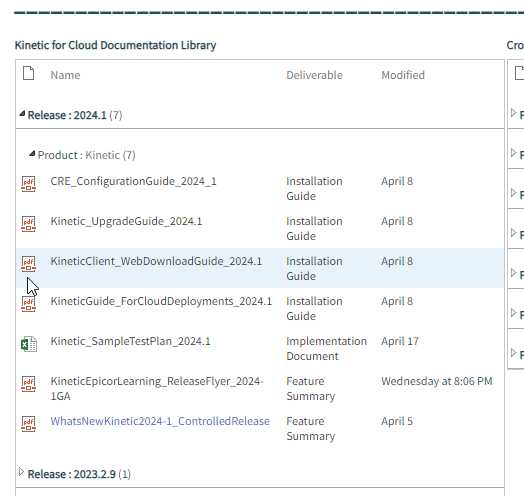Click the PDF icon for KineticEpicorLearning_ReleaseFlyer
The width and height of the screenshot is (524, 496).
28,384
